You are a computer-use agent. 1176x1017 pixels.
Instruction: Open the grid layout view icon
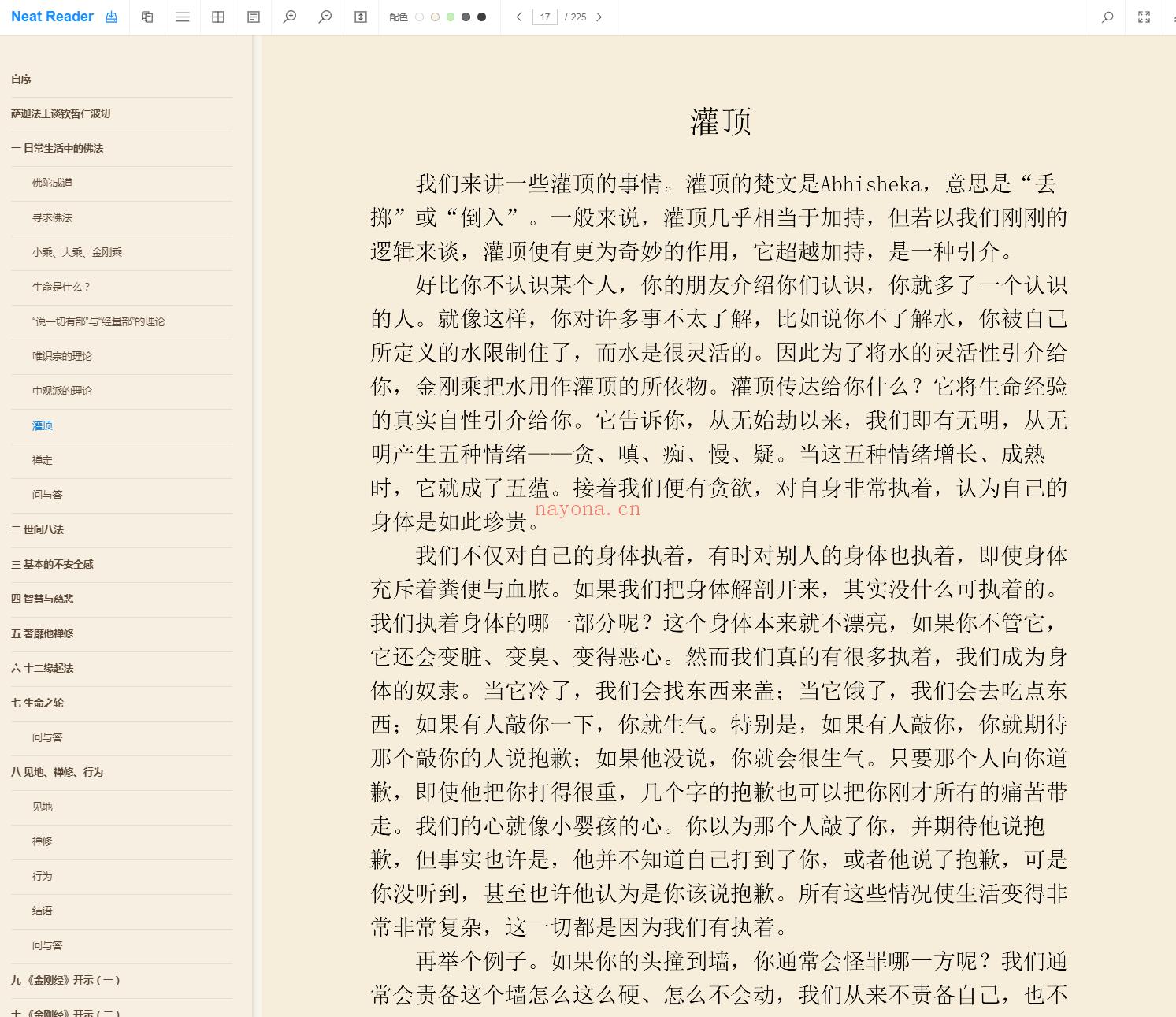click(218, 17)
